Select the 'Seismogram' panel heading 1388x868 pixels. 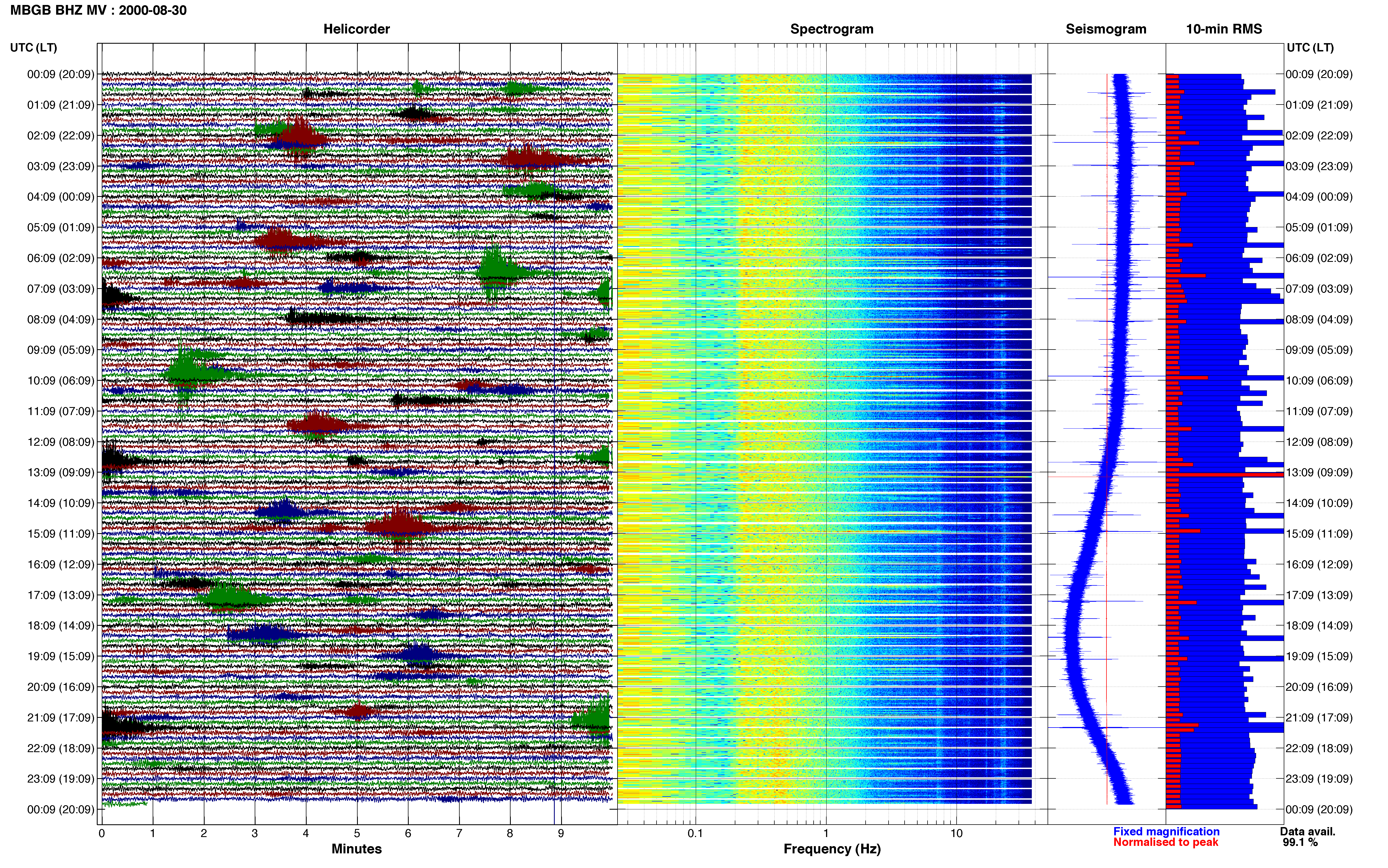[1106, 29]
